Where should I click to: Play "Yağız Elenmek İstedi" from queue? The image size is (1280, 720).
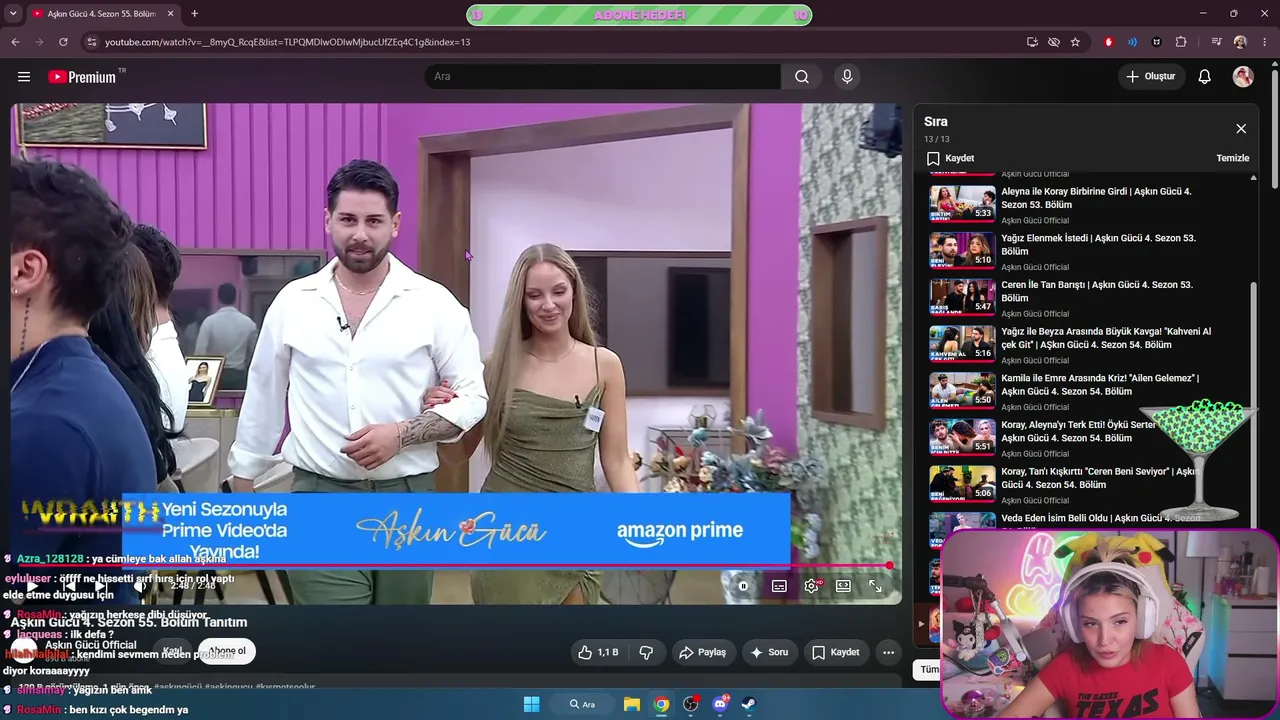(x=1098, y=245)
